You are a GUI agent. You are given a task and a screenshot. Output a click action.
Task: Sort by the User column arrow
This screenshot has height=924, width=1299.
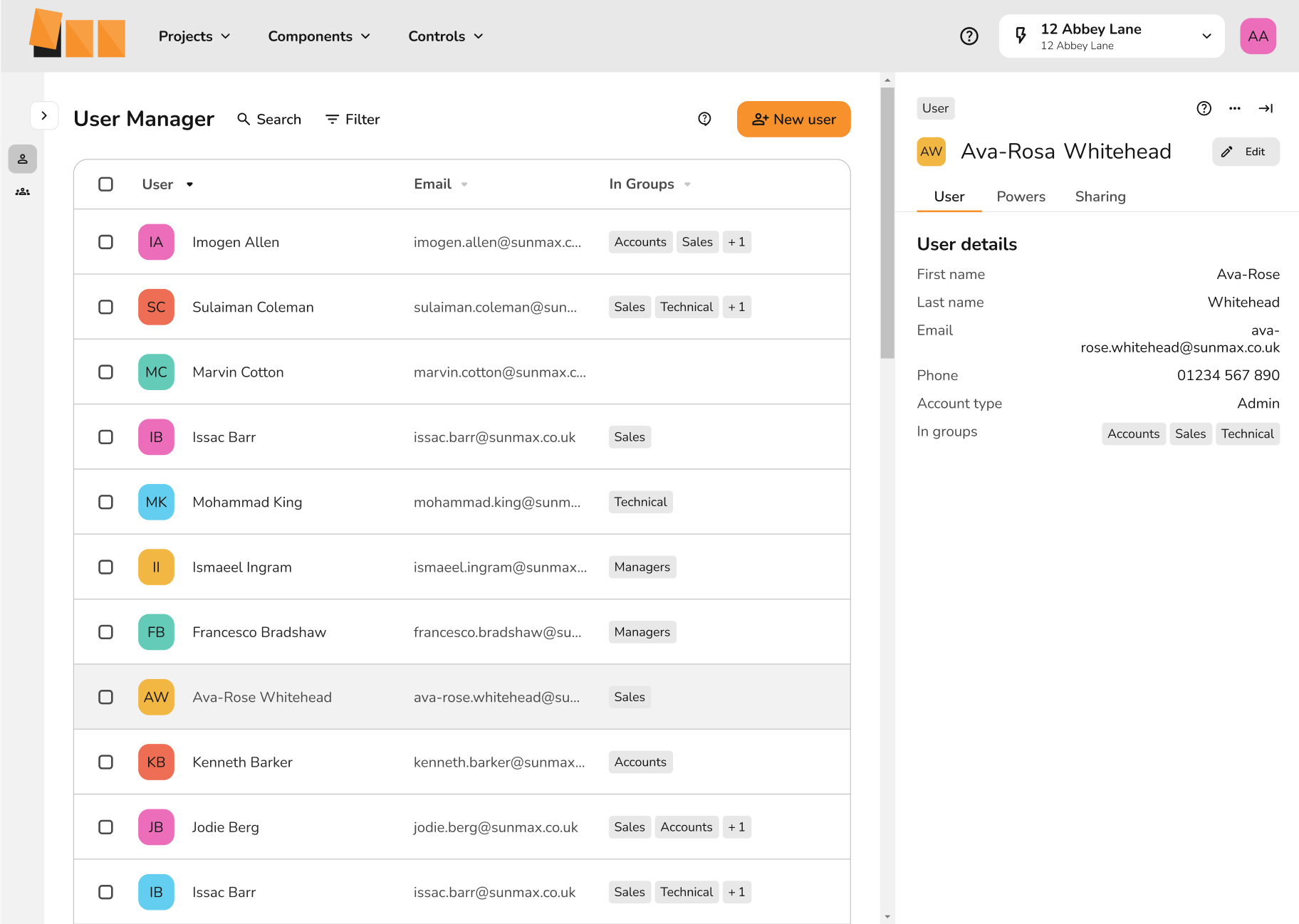189,184
